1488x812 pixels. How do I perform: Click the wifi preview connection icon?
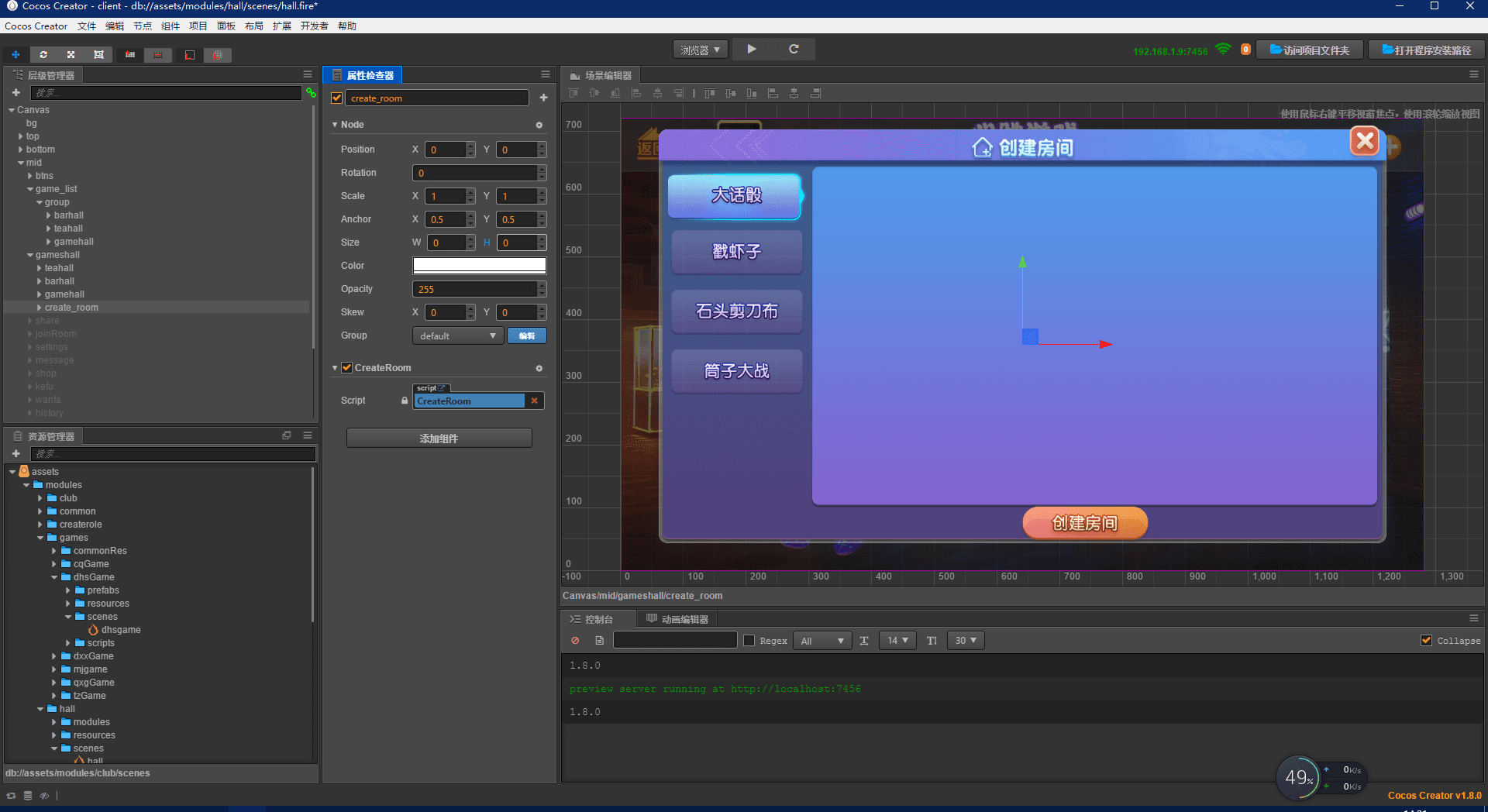pos(1223,50)
